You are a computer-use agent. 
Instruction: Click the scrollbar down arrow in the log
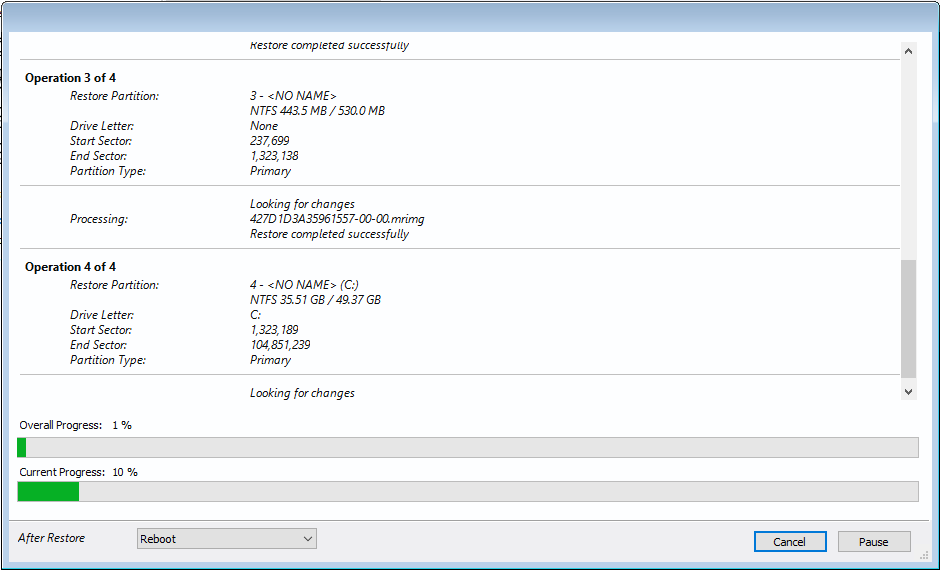click(908, 392)
